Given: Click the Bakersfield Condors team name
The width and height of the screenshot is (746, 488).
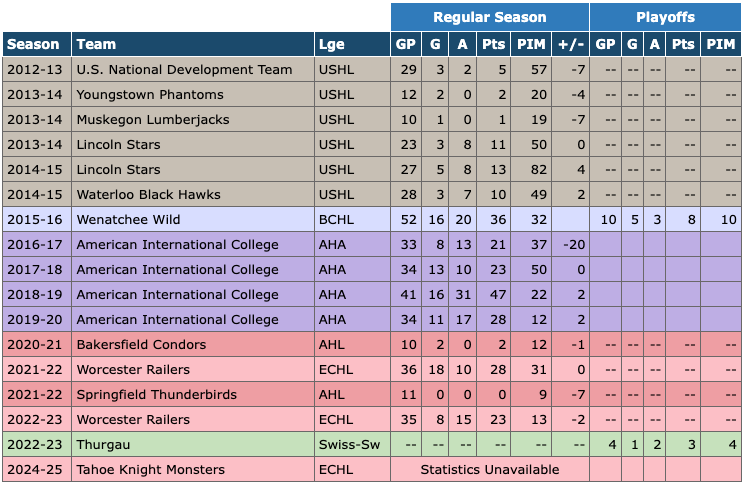Looking at the screenshot, I should click(141, 345).
